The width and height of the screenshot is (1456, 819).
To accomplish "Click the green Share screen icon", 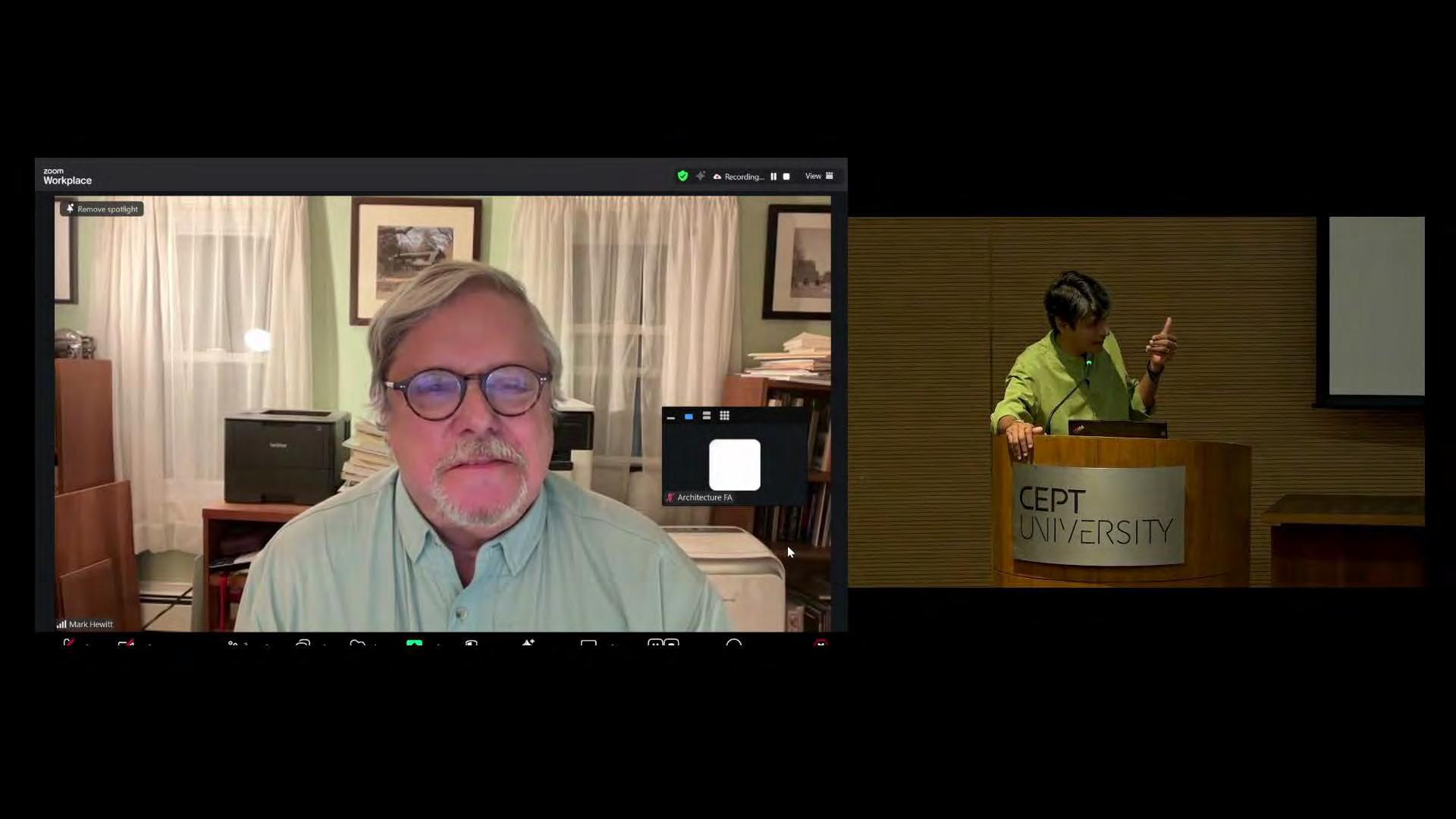I will click(414, 643).
